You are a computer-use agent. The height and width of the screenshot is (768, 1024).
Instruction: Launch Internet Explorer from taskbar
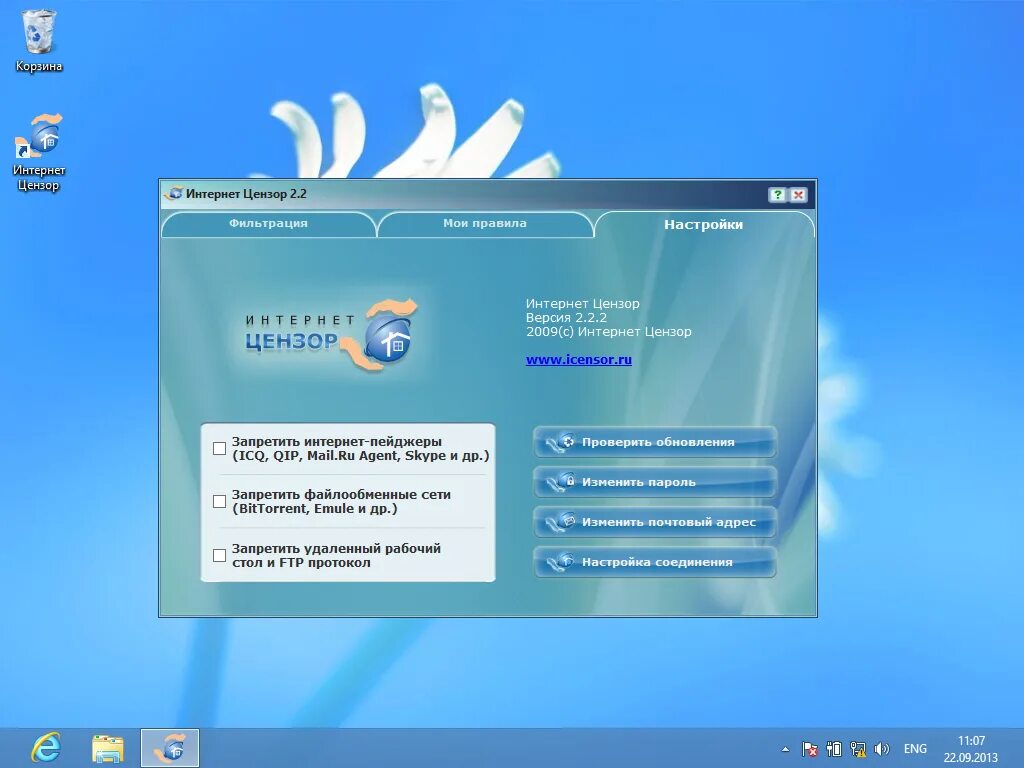46,748
